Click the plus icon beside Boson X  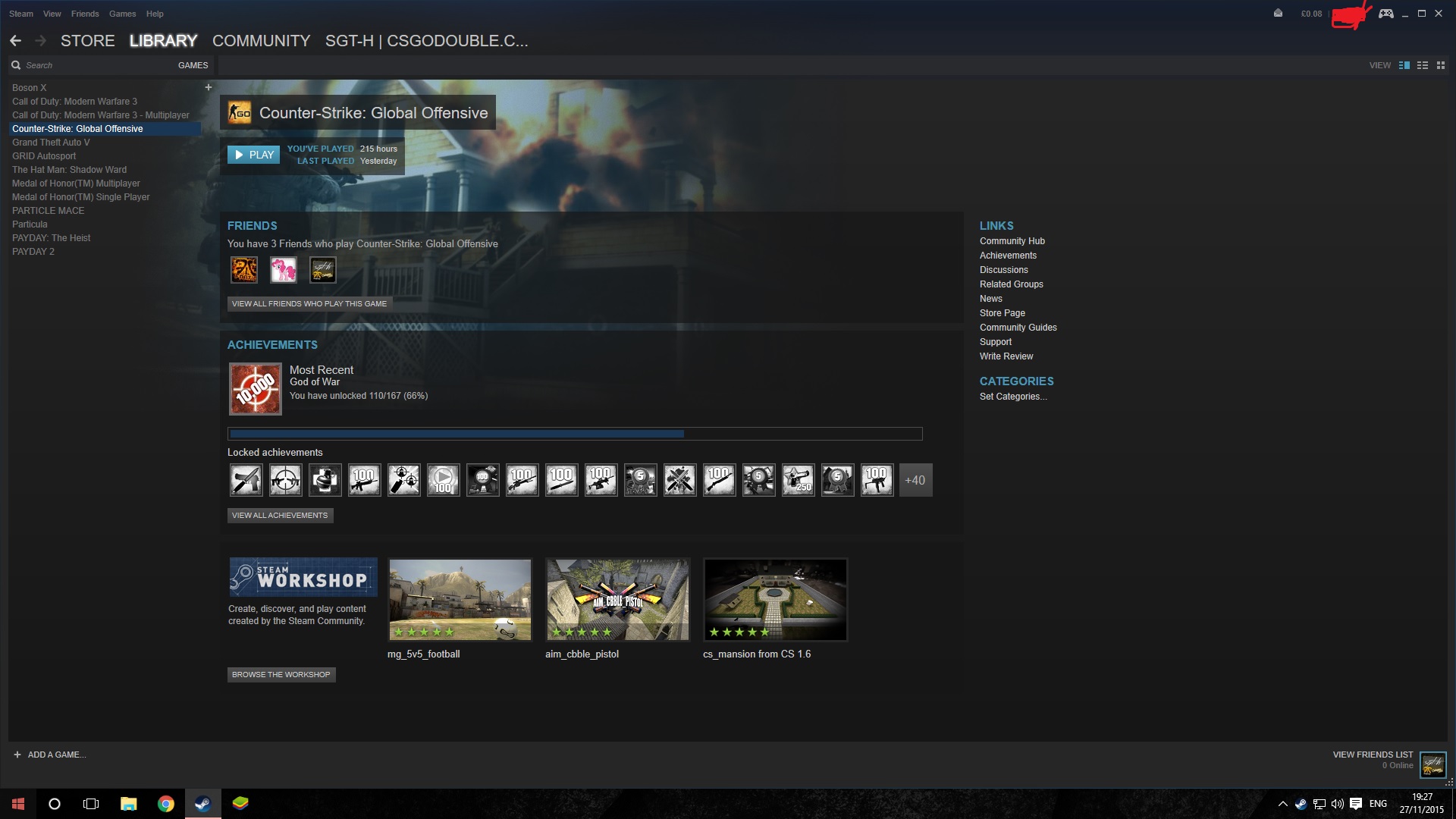tap(209, 87)
